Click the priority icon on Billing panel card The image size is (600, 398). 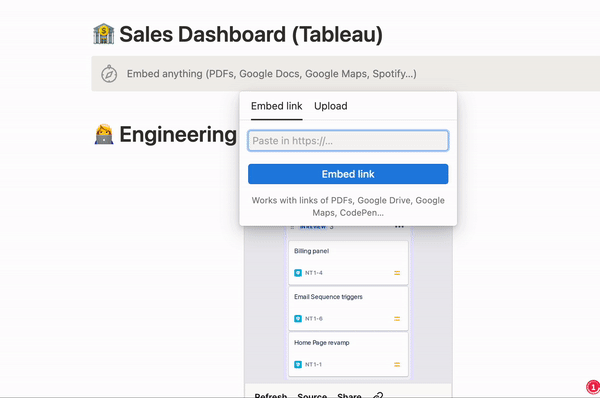click(x=397, y=273)
